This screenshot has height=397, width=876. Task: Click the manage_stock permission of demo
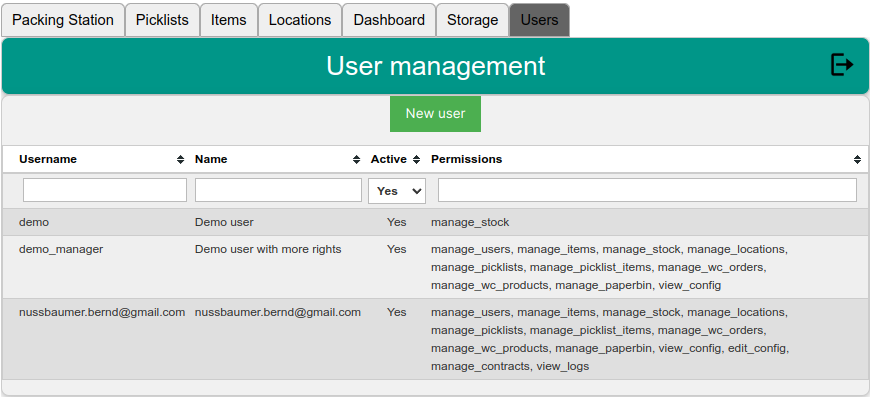click(x=470, y=222)
